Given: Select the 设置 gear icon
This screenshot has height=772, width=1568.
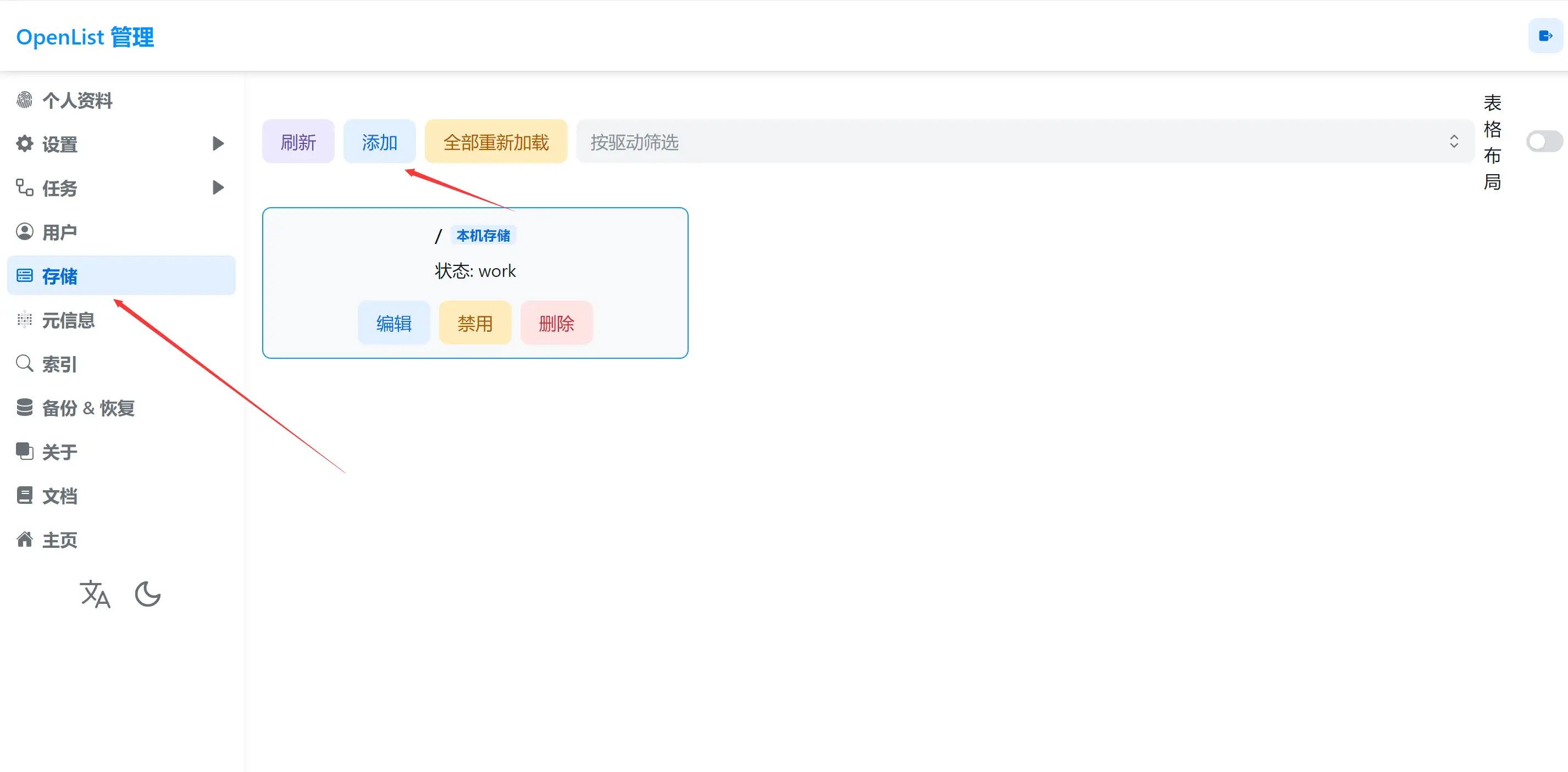Looking at the screenshot, I should coord(24,143).
